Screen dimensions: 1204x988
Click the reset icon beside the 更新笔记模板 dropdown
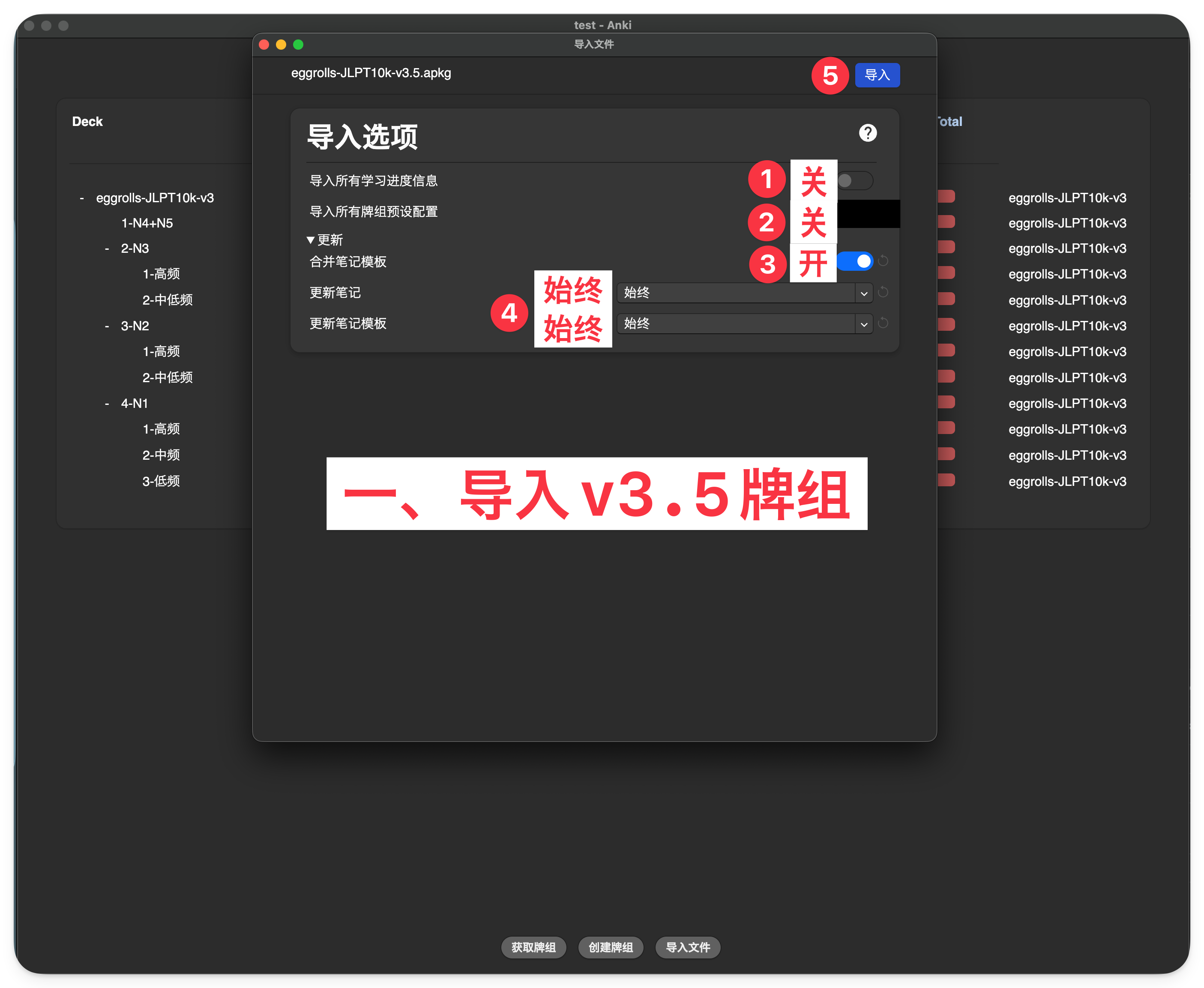(883, 323)
